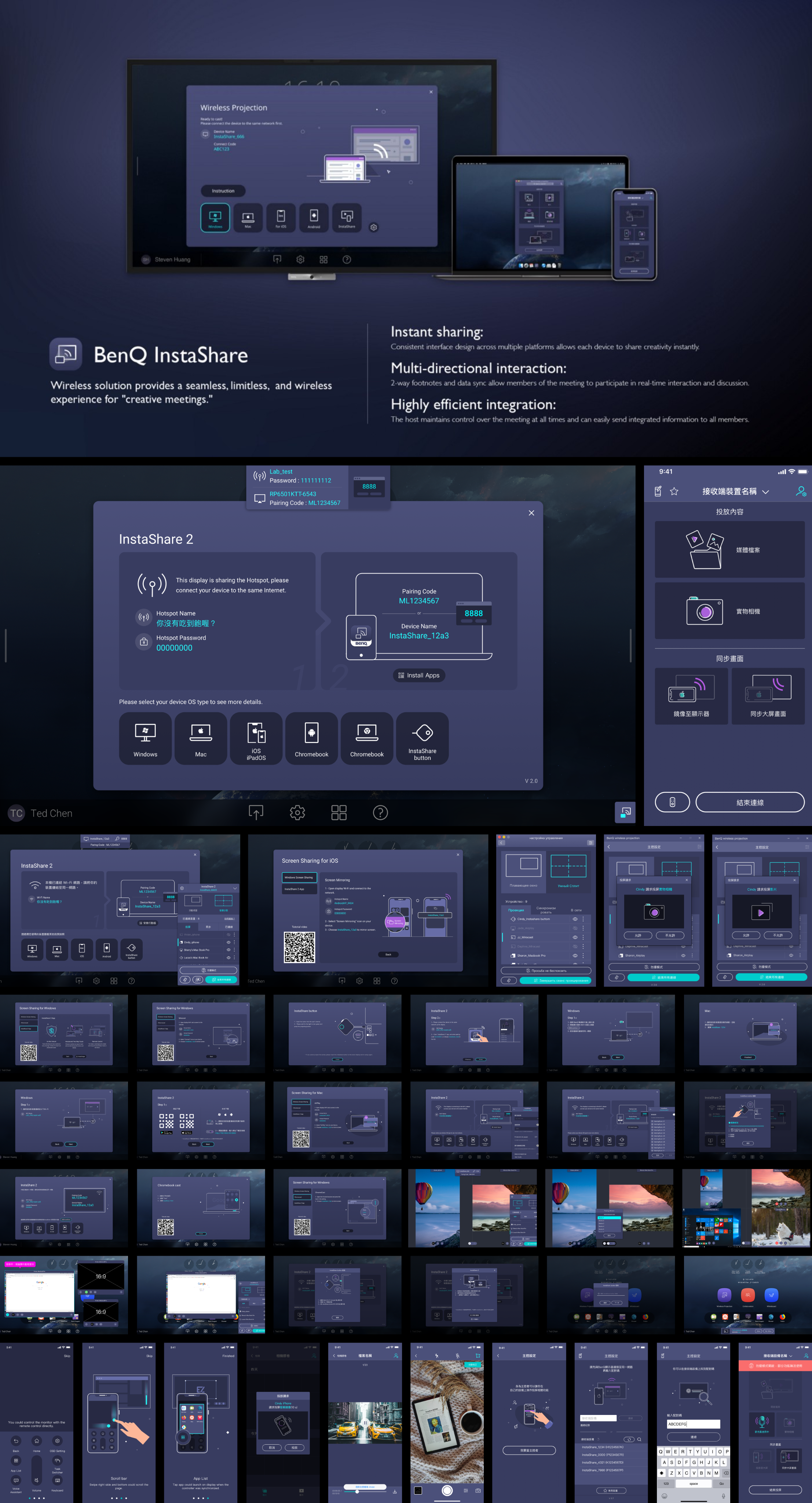Toggle visibility eye for Sharon_Macbook Pro
812x1503 pixels.
(575, 955)
